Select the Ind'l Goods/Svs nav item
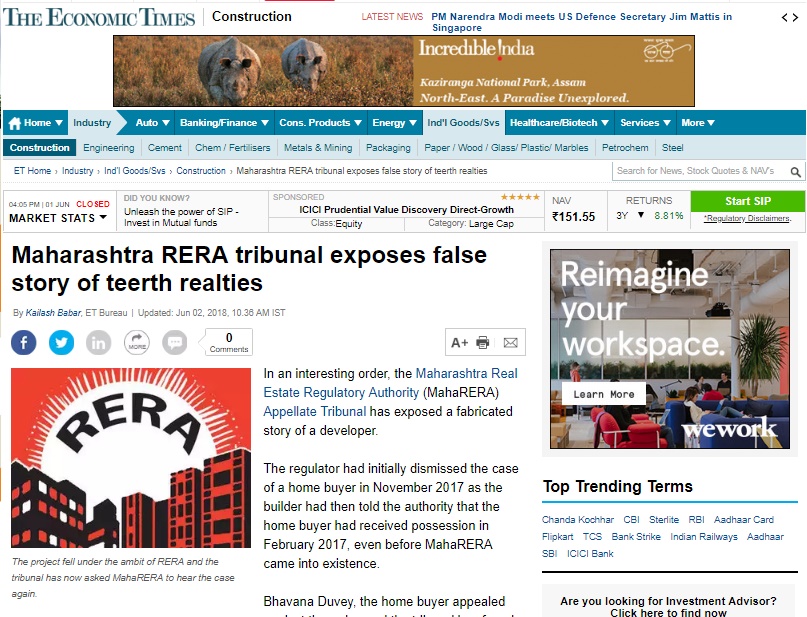 [x=463, y=123]
